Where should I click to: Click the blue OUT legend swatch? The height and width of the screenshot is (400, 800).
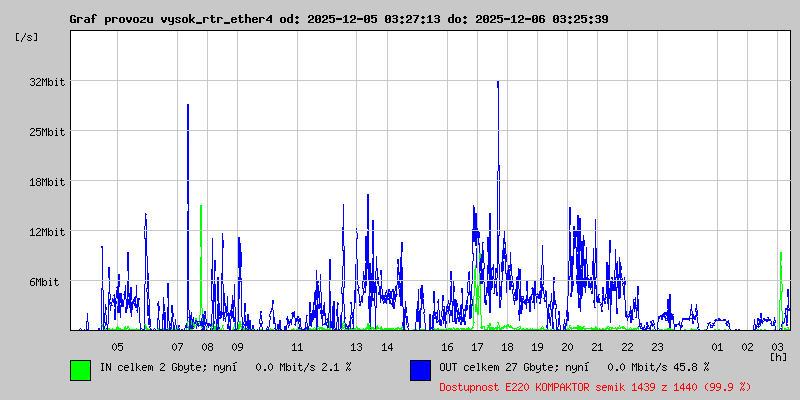(420, 369)
